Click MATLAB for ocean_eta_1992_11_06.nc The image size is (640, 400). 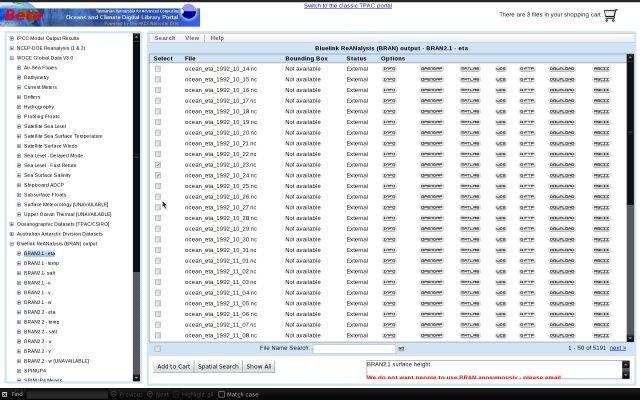coord(470,314)
